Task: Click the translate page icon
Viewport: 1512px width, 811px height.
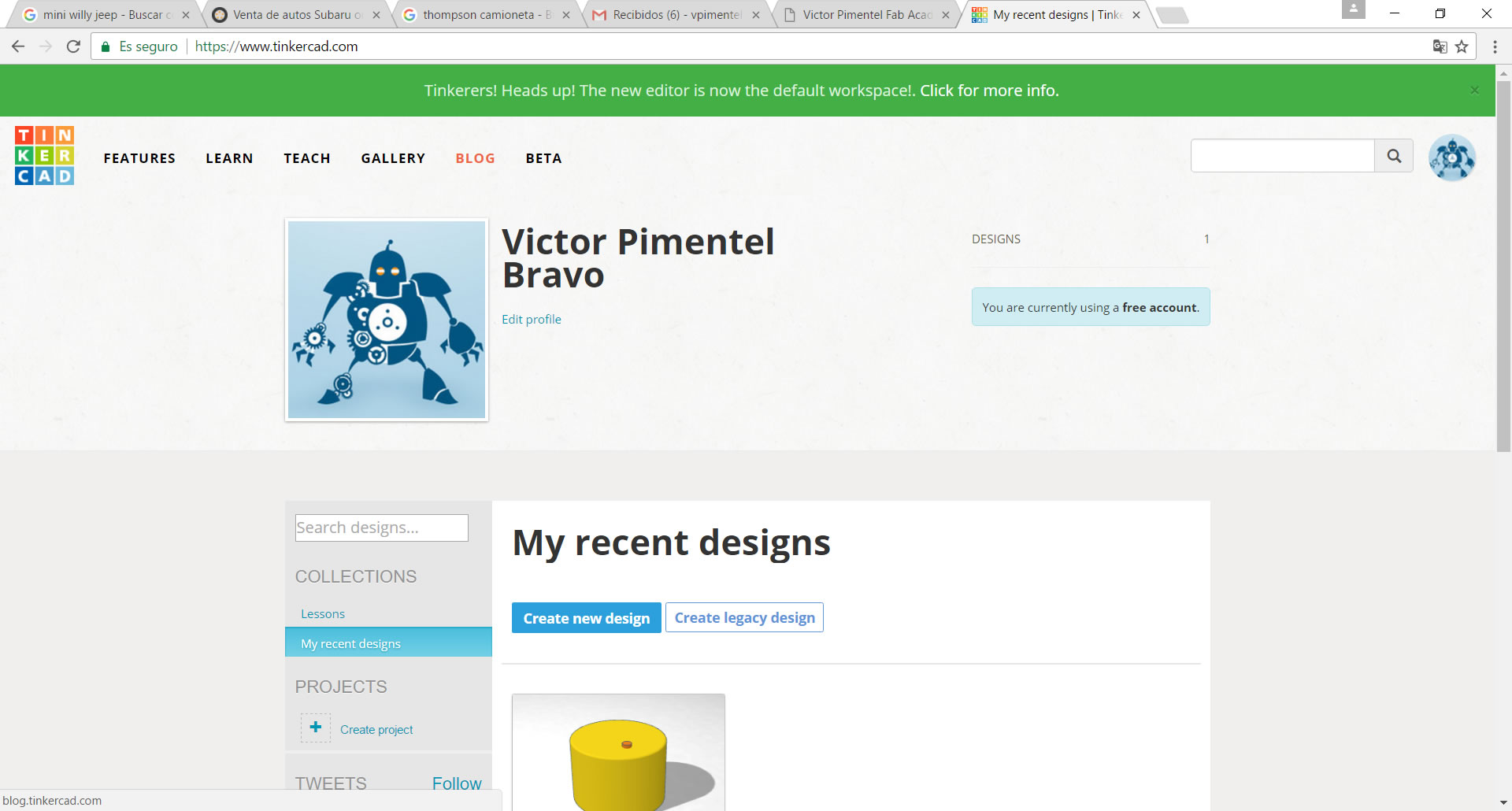Action: (x=1440, y=46)
